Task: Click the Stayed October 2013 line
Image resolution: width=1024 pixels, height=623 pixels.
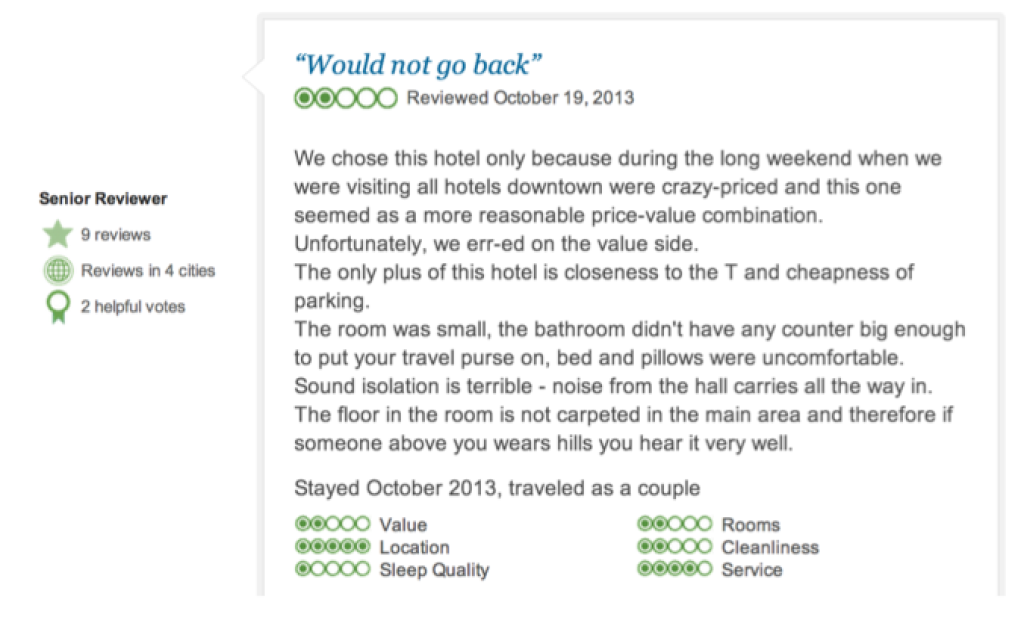Action: pos(497,488)
